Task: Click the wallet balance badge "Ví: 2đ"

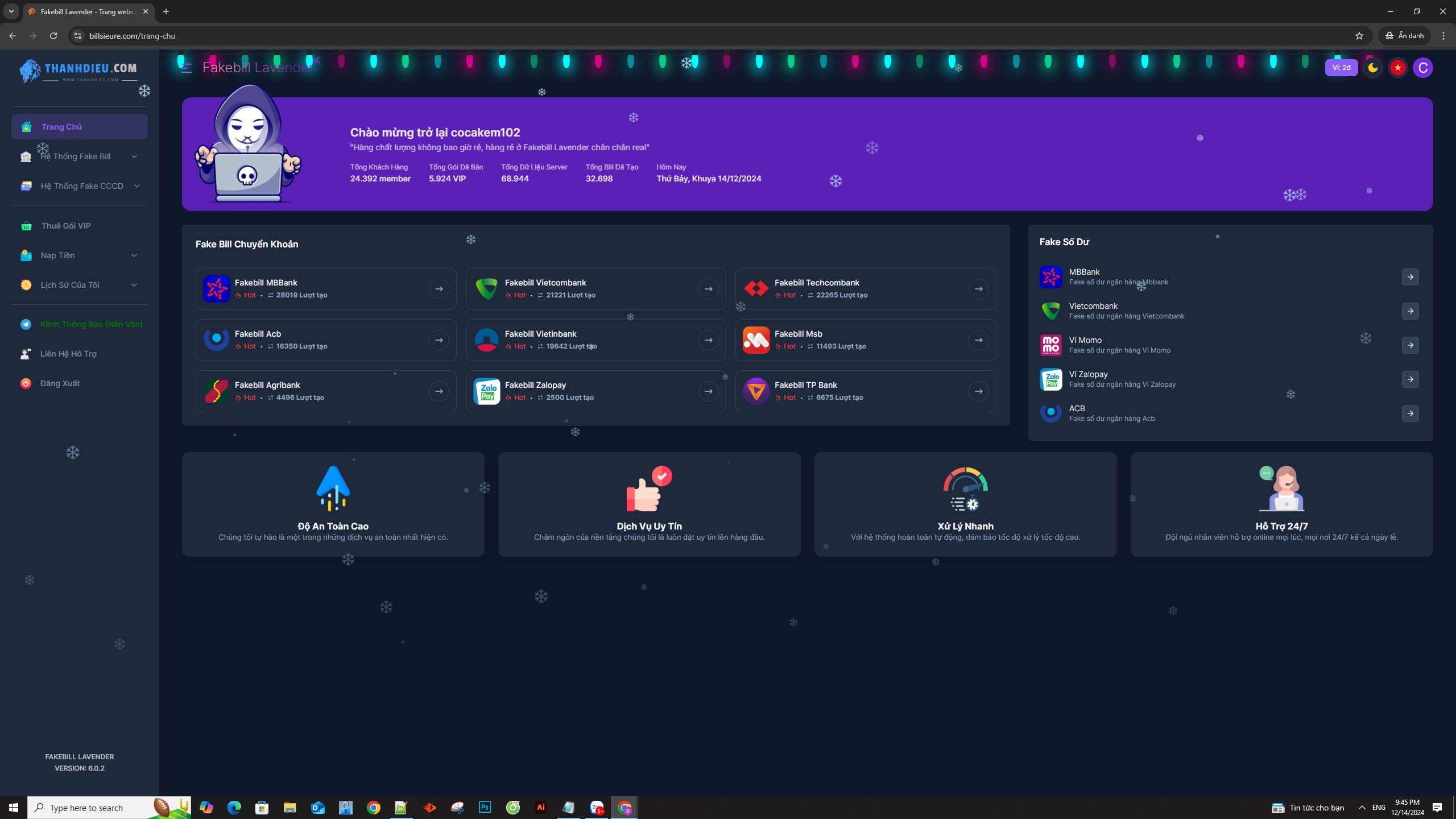Action: coord(1341,68)
